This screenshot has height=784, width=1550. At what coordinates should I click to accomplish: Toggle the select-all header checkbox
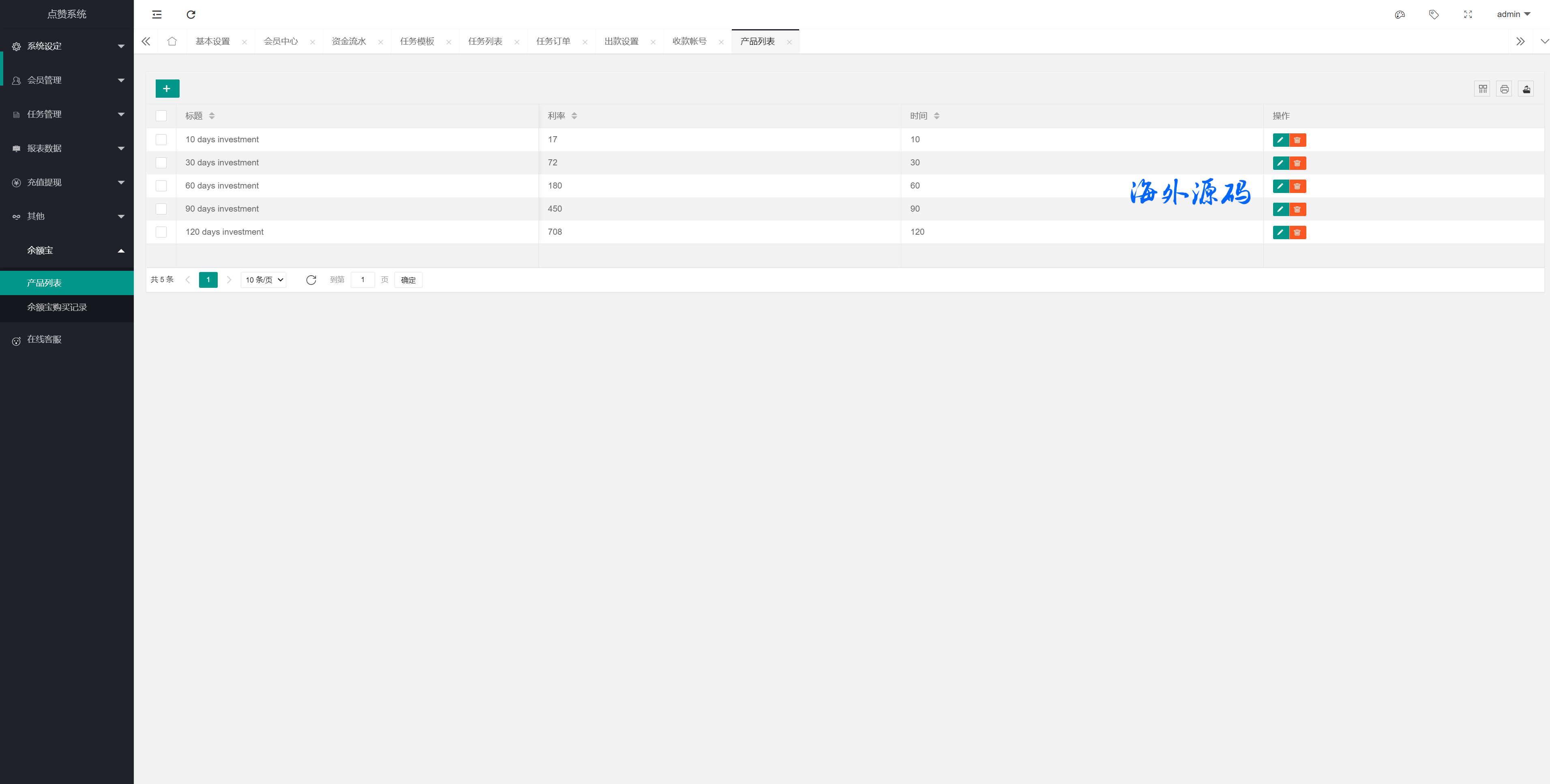point(161,116)
